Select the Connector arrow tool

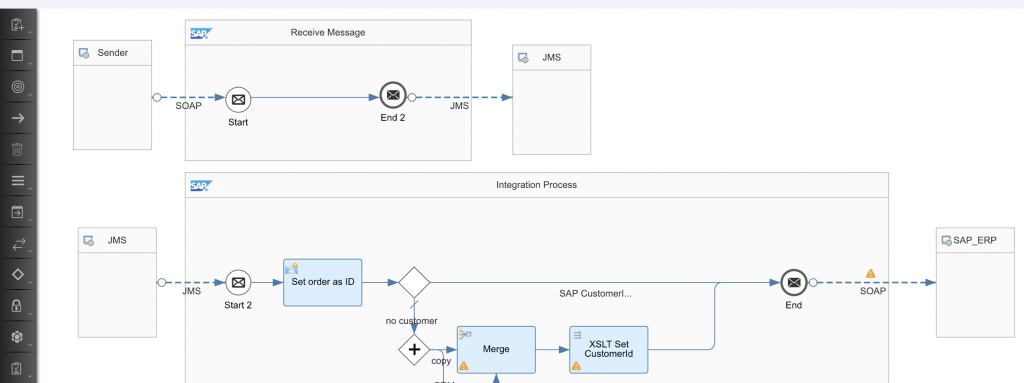[18, 118]
